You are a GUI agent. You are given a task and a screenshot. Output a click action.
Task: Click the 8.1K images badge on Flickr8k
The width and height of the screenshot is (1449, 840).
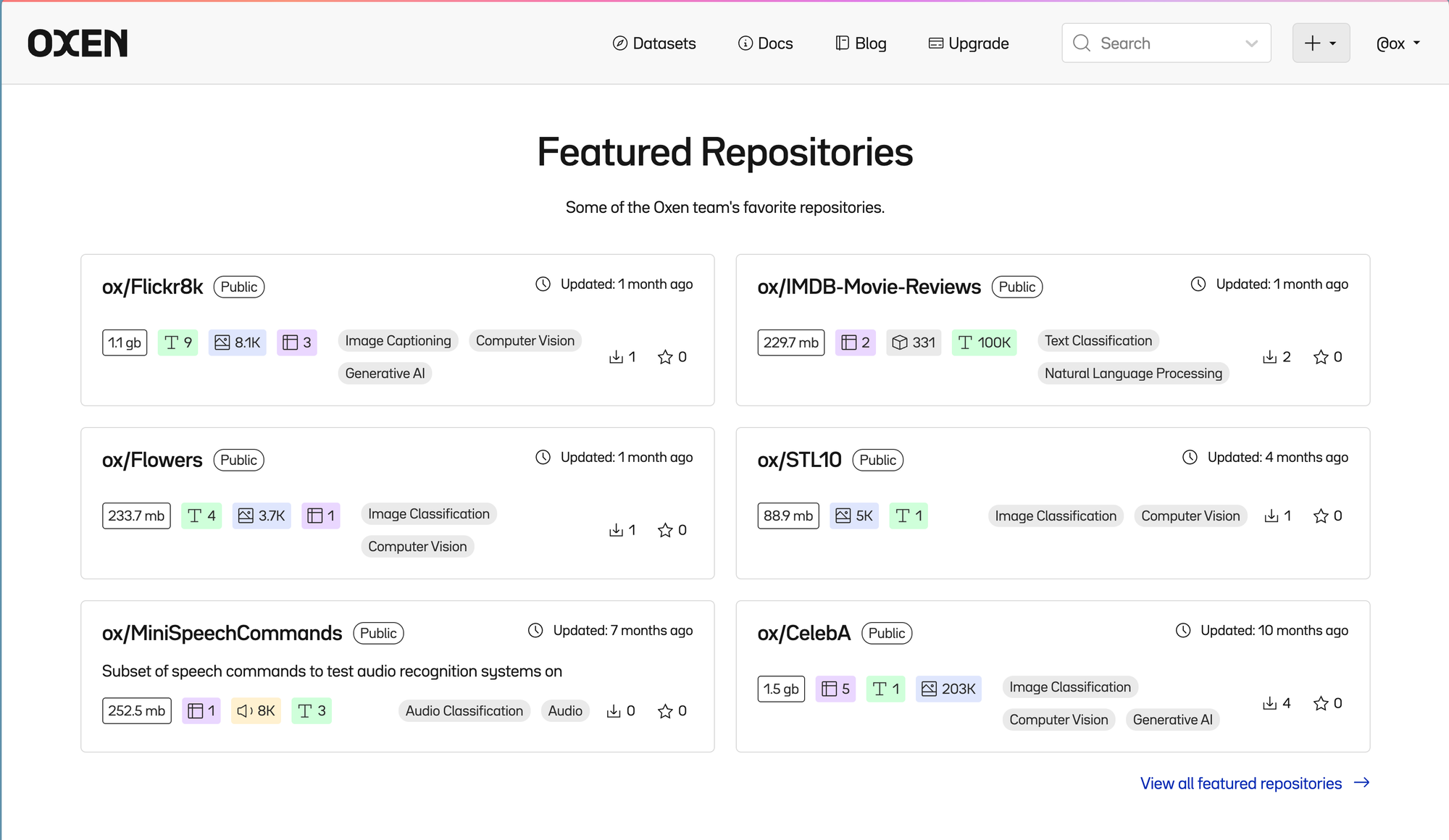pyautogui.click(x=238, y=343)
